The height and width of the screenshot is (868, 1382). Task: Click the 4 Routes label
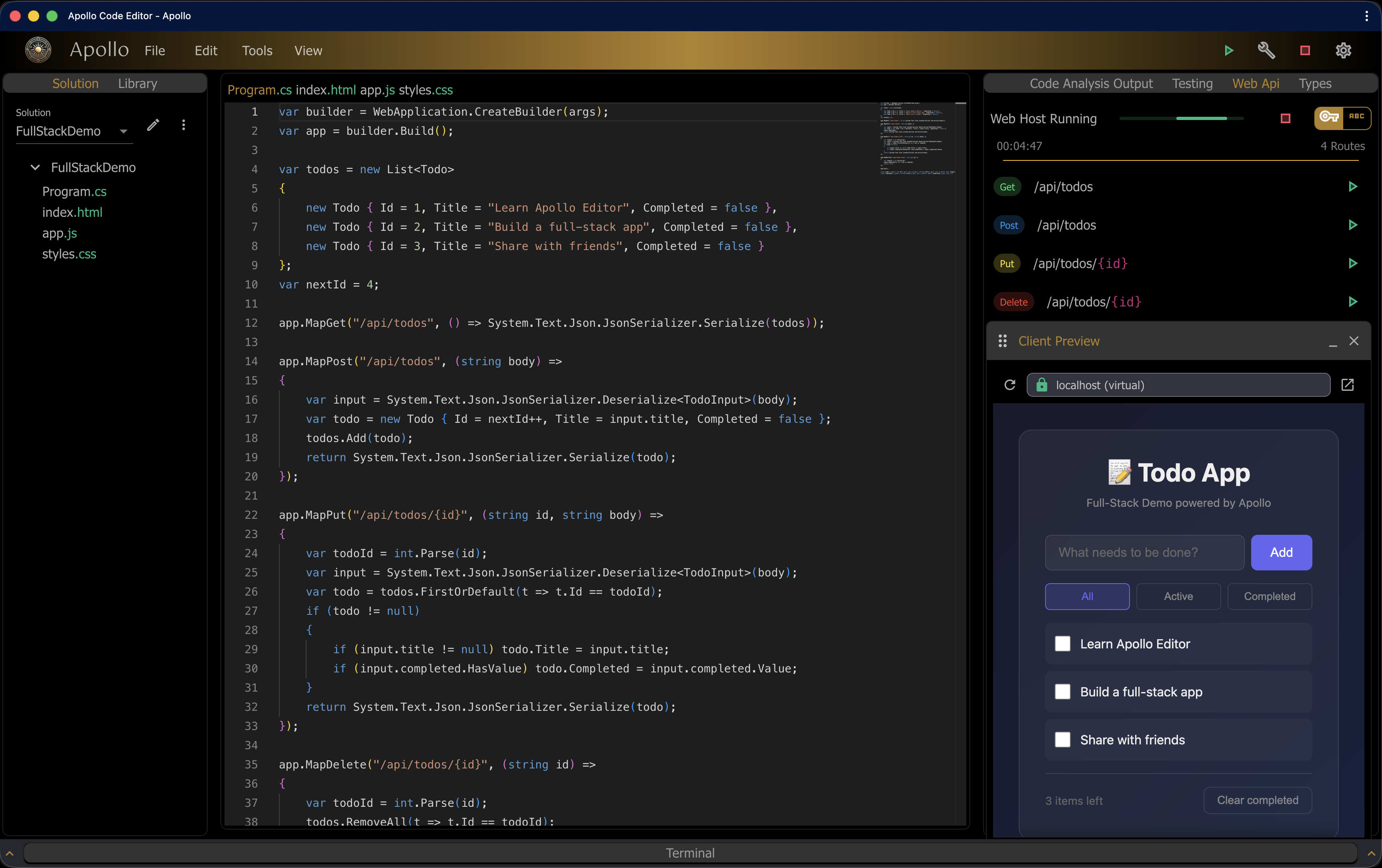(x=1342, y=146)
